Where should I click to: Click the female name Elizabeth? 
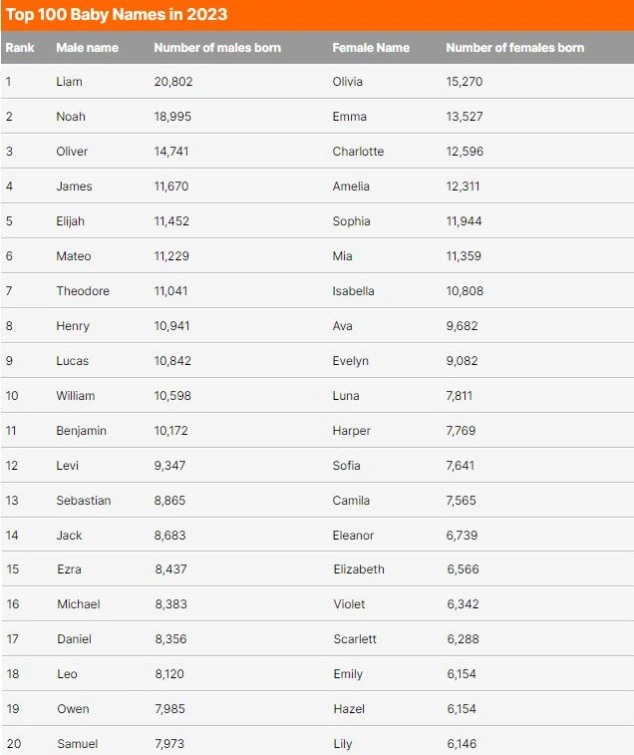(x=359, y=570)
